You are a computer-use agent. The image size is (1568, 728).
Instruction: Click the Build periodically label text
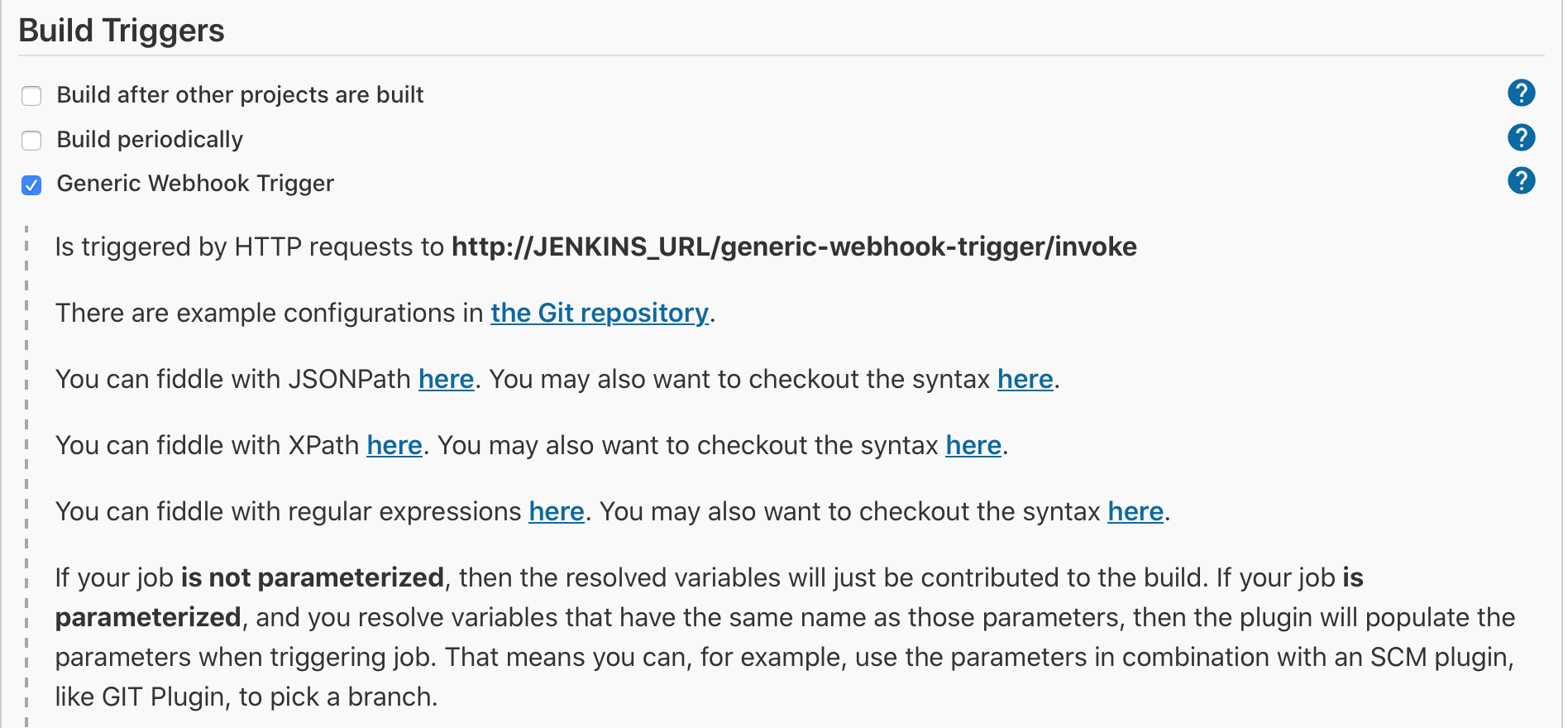click(x=150, y=140)
